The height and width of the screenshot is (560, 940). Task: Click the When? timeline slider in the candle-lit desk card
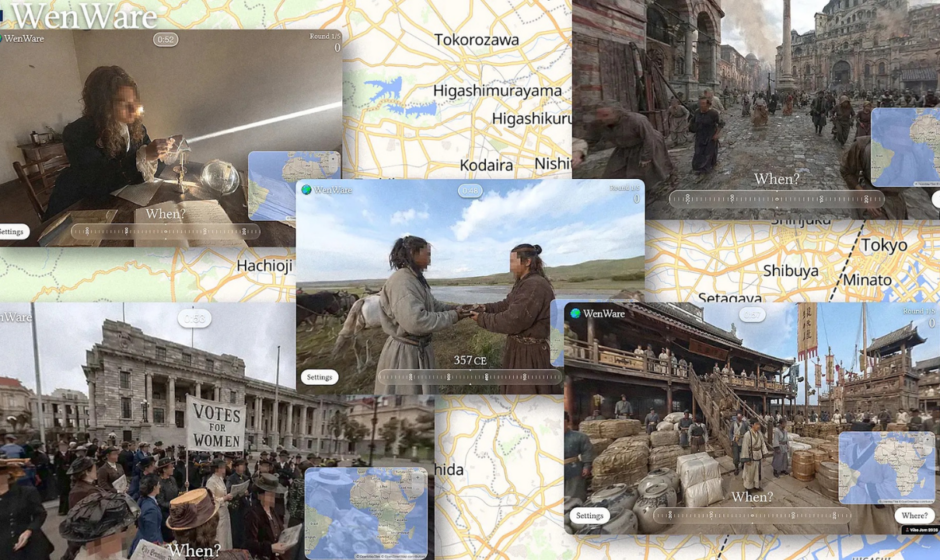pos(165,231)
